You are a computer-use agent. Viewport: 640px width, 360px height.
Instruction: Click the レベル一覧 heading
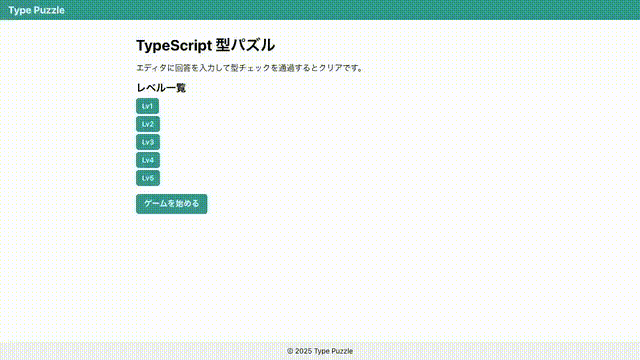pyautogui.click(x=161, y=88)
